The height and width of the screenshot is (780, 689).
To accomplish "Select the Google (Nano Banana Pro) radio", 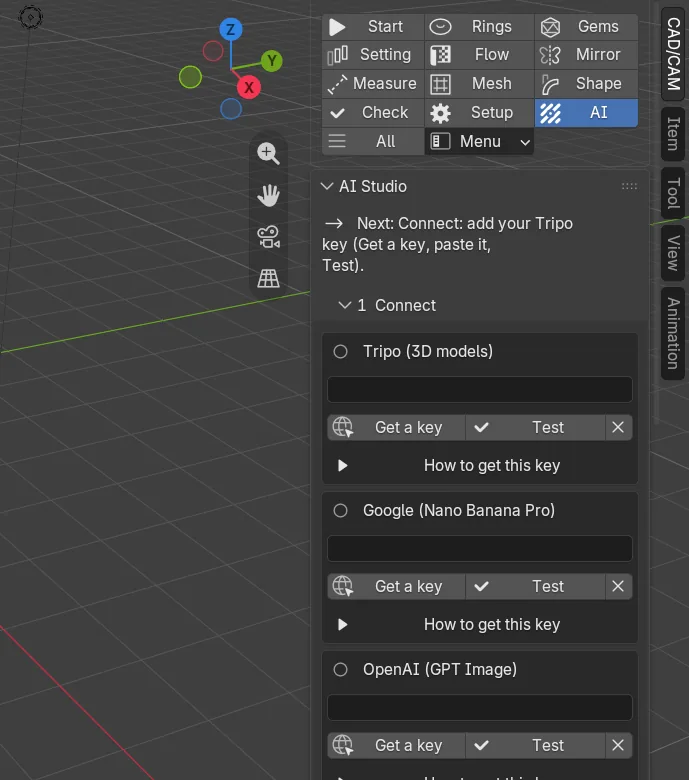I will pyautogui.click(x=340, y=510).
